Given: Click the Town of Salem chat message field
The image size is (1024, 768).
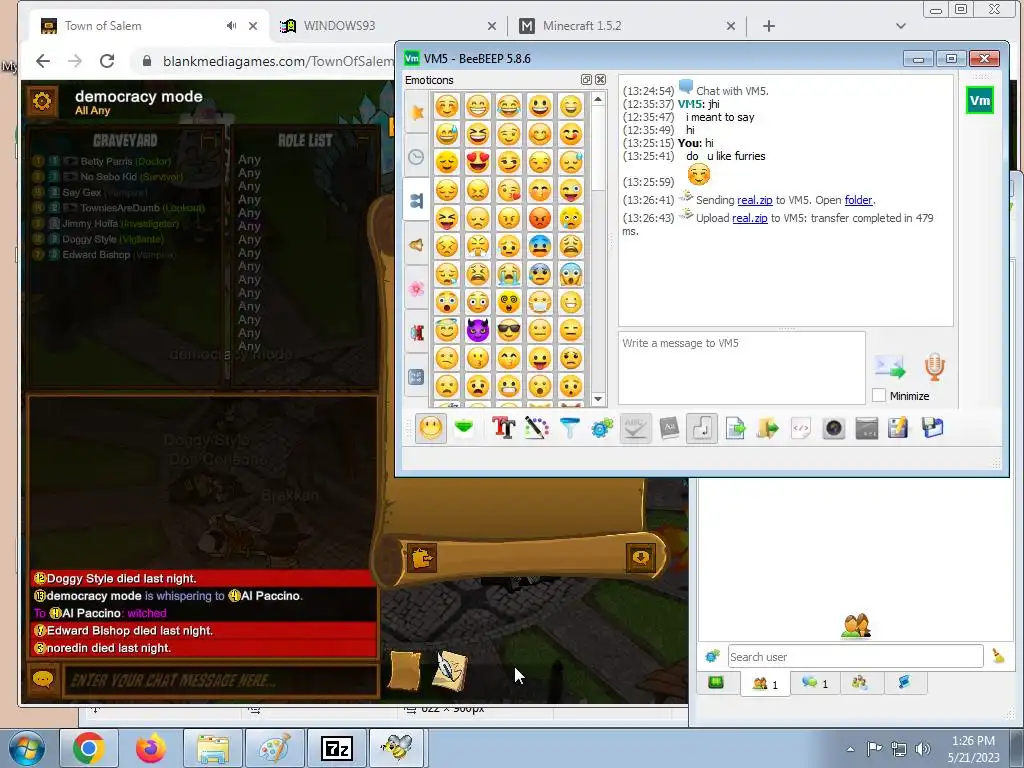Looking at the screenshot, I should point(221,680).
